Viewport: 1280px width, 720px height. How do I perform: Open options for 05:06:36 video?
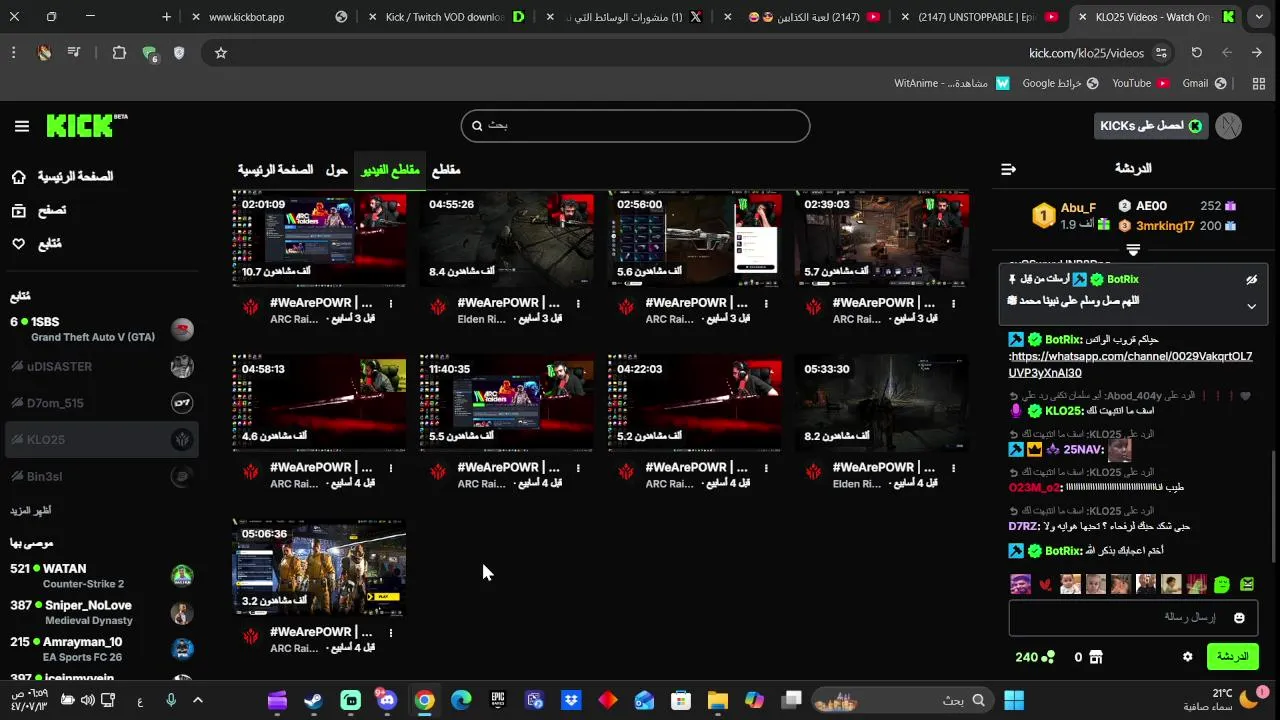pos(391,633)
